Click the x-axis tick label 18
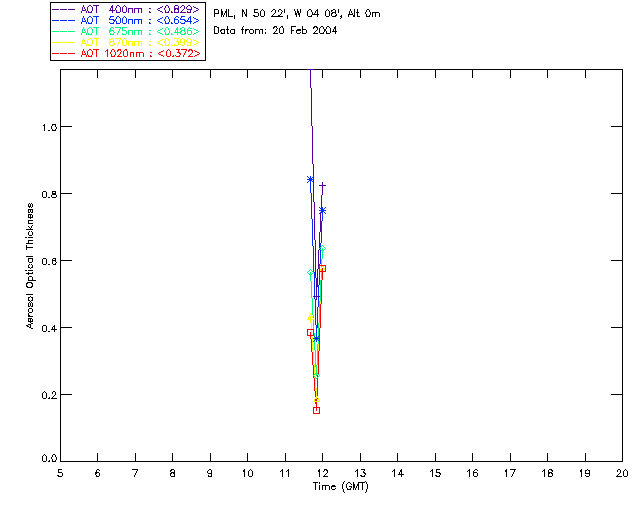Image resolution: width=640 pixels, height=512 pixels. (547, 473)
